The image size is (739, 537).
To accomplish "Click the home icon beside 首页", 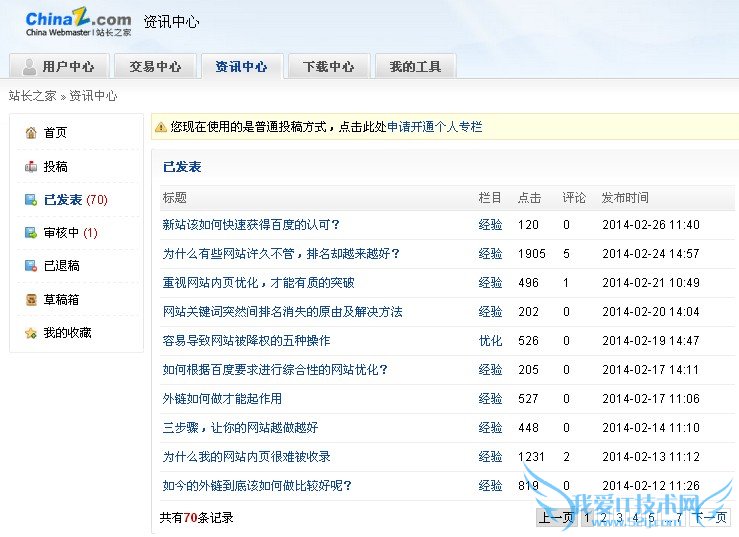I will tap(31, 133).
